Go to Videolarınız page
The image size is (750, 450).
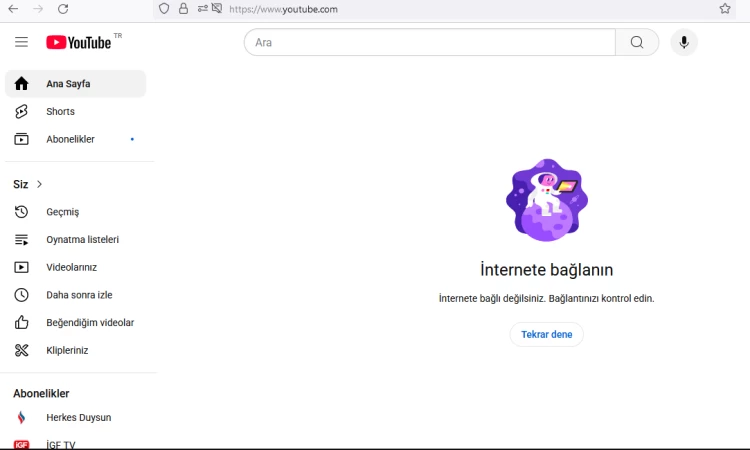(71, 267)
